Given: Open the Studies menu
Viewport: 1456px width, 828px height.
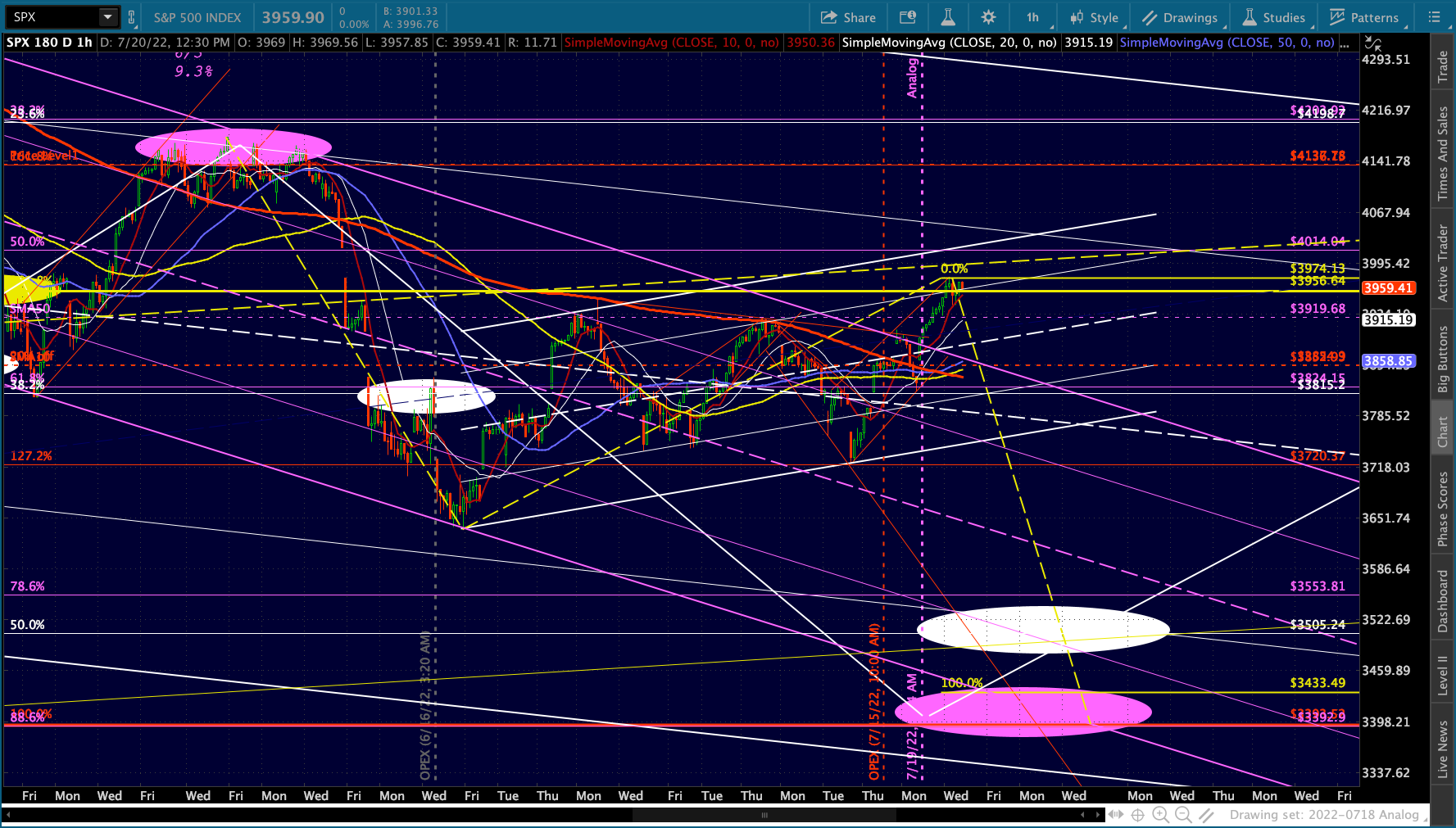Looking at the screenshot, I should pos(1273,17).
